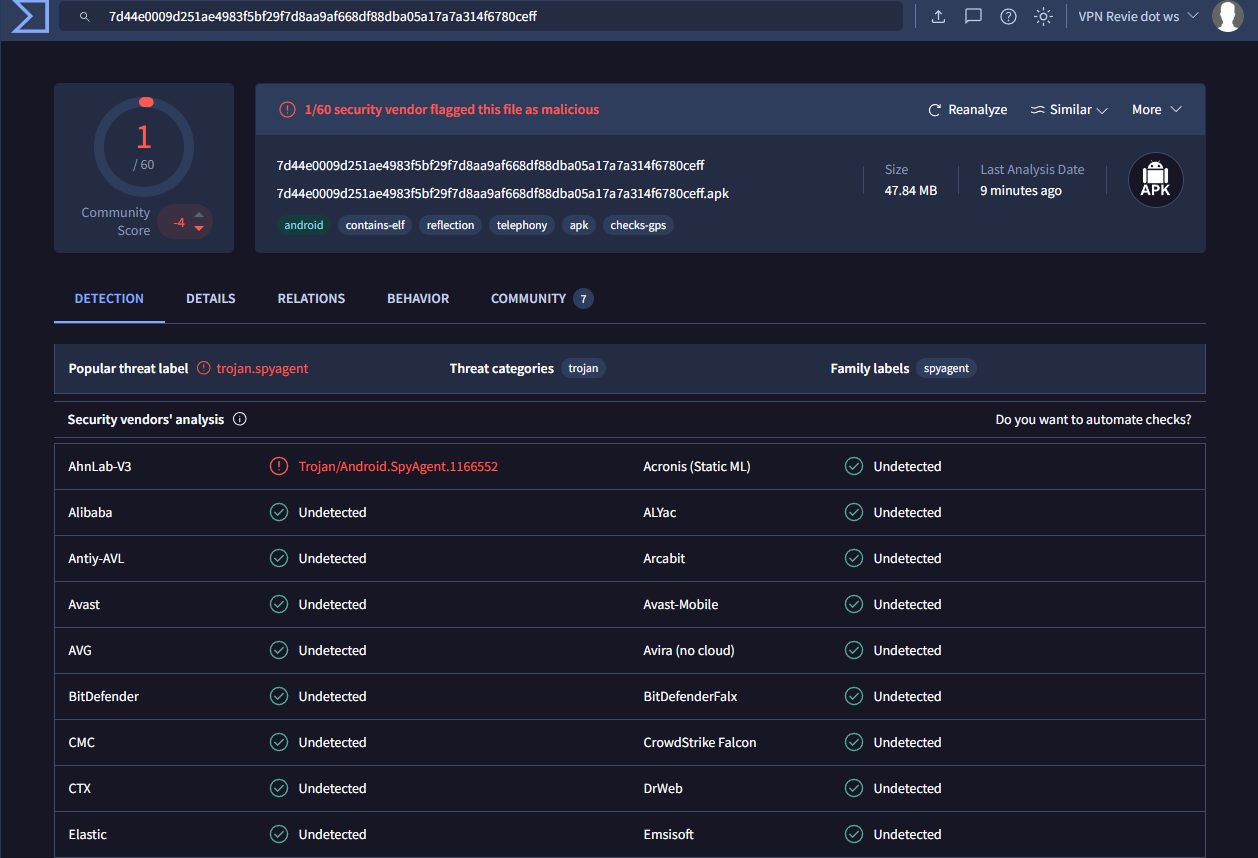Click the Avast undetected checkmark icon
The width and height of the screenshot is (1258, 858).
coord(279,604)
